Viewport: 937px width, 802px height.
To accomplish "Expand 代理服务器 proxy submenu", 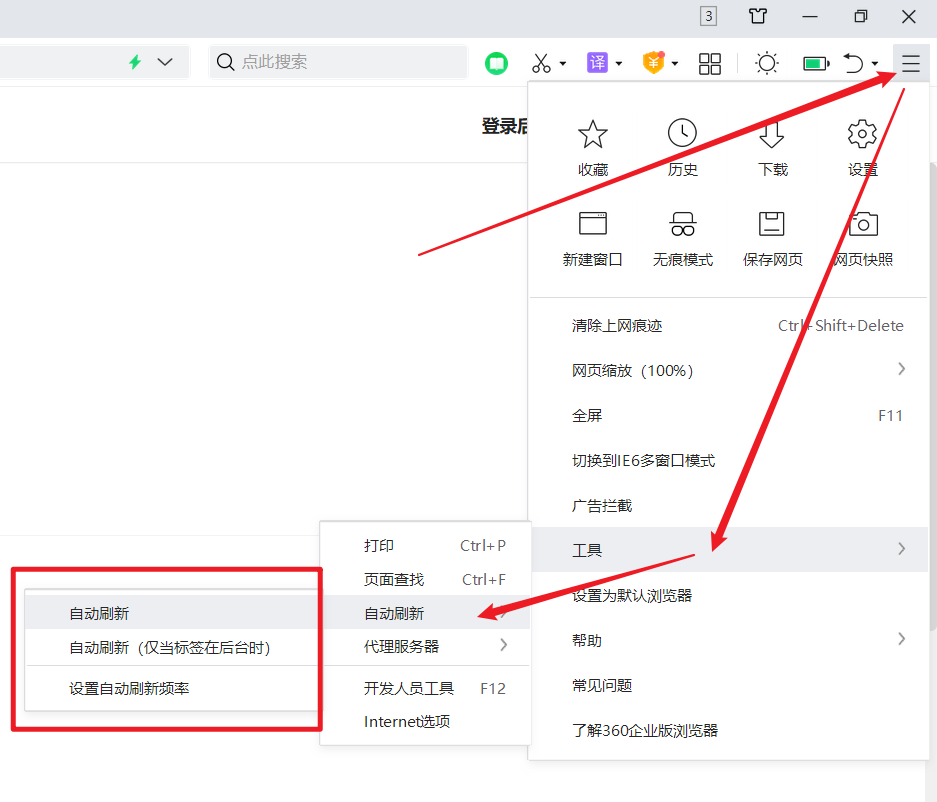I will tap(425, 646).
